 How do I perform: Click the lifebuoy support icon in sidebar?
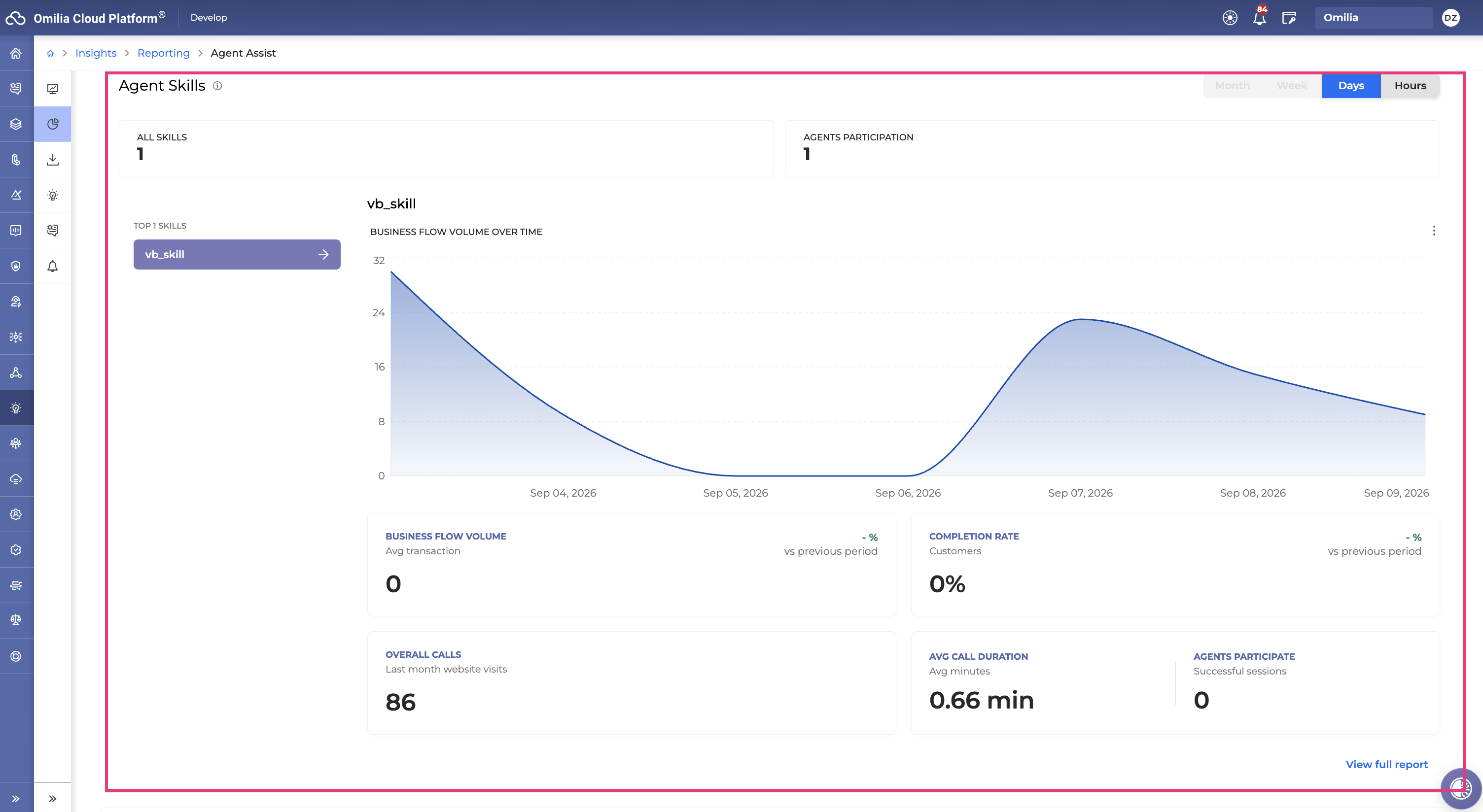coord(16,656)
